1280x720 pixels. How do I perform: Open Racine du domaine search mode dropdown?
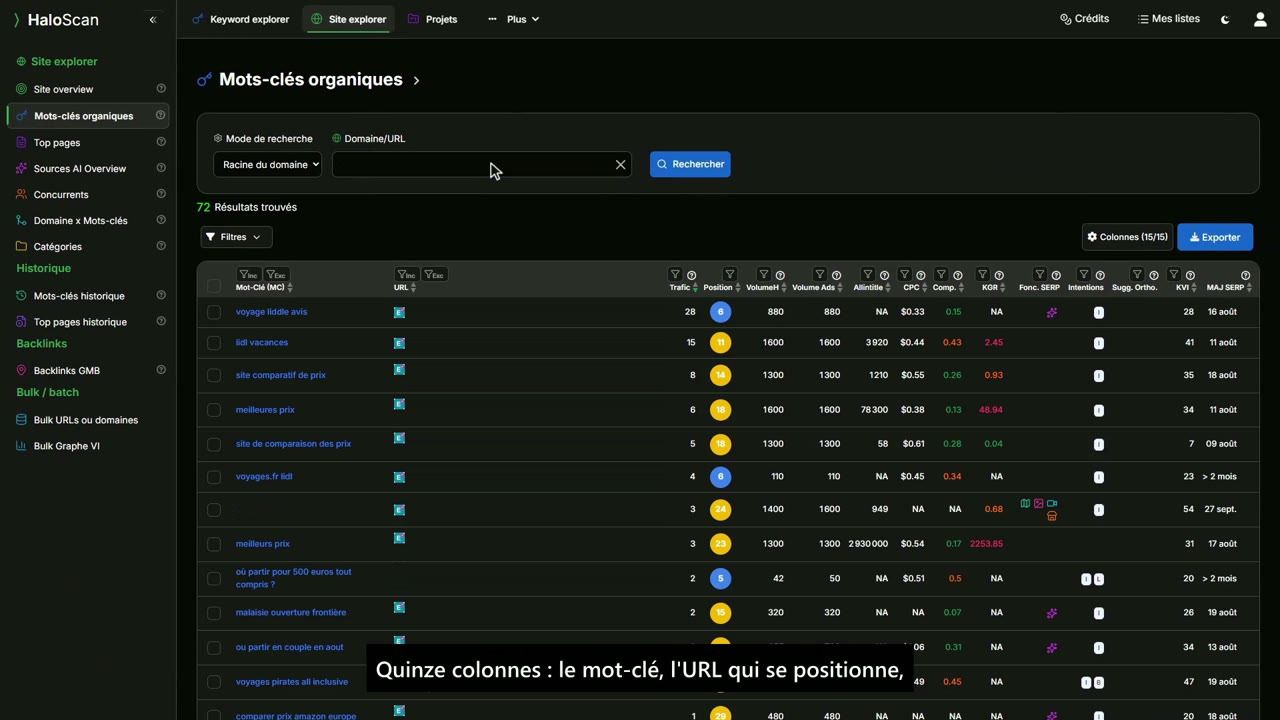(267, 165)
